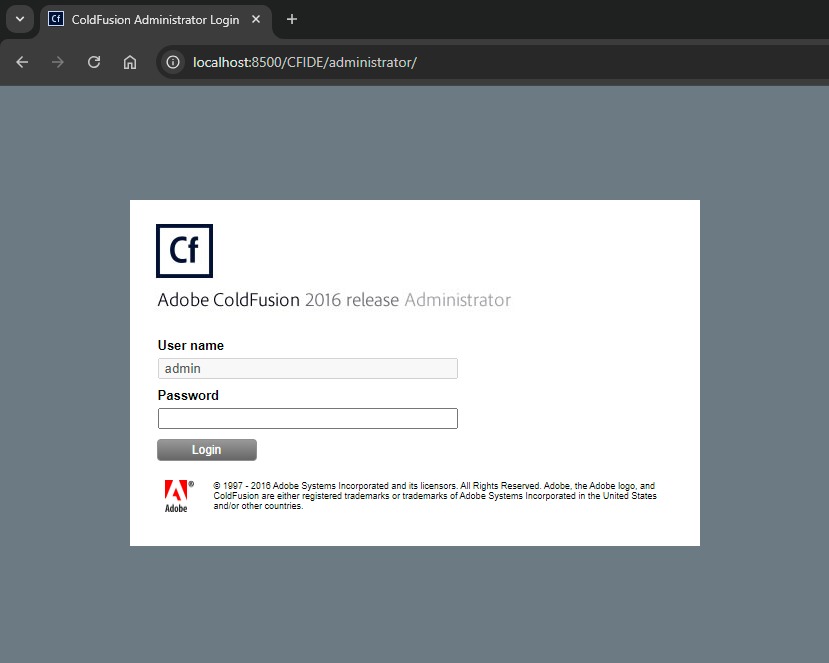
Task: Click the Cf favicon on the browser tab
Action: (56, 19)
